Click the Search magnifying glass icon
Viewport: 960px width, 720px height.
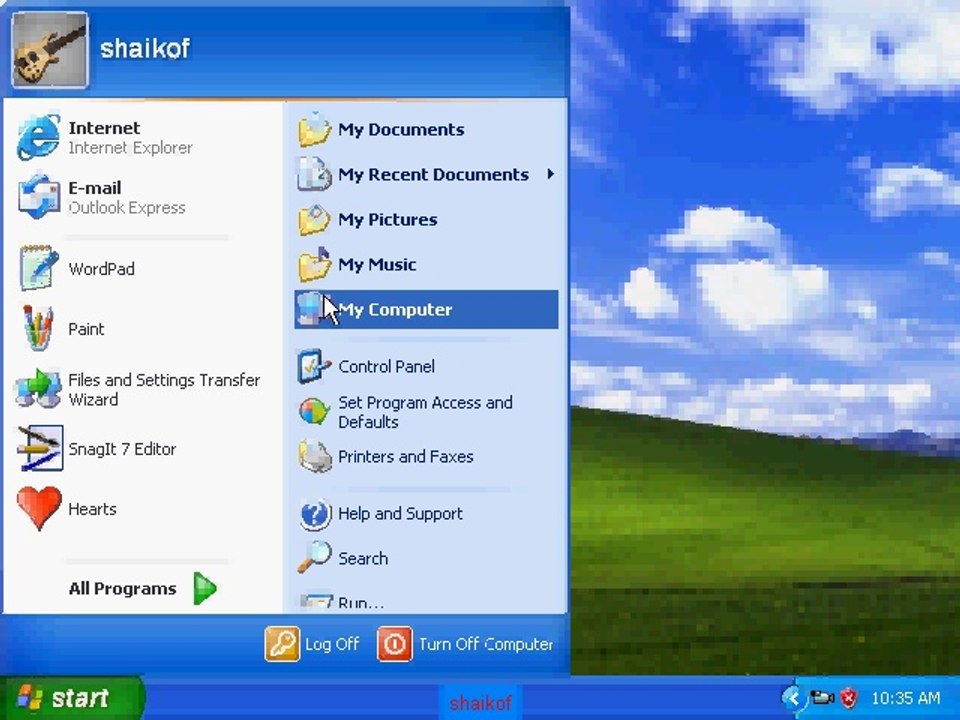tap(314, 558)
